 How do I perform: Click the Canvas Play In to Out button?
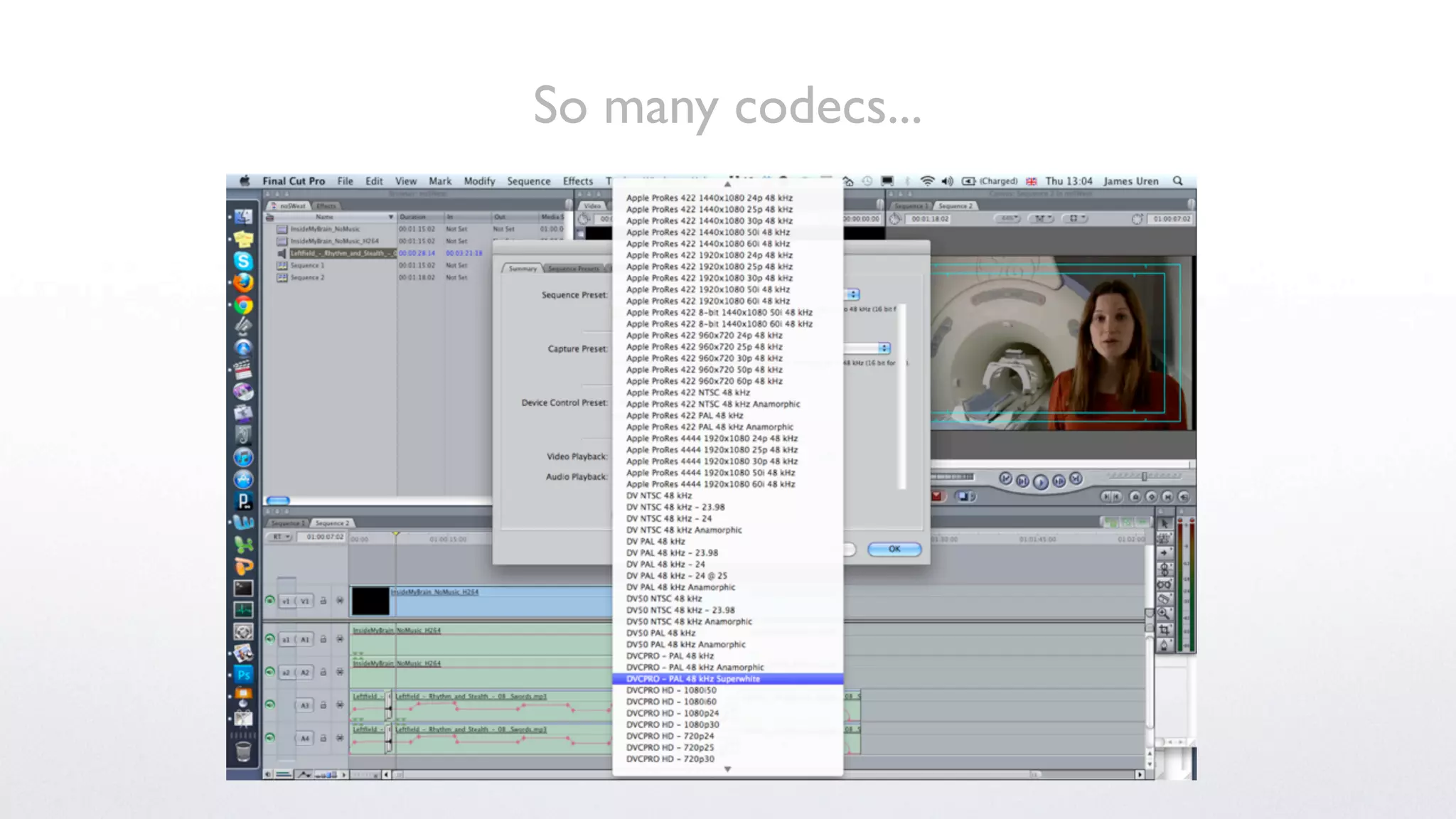click(x=1022, y=481)
